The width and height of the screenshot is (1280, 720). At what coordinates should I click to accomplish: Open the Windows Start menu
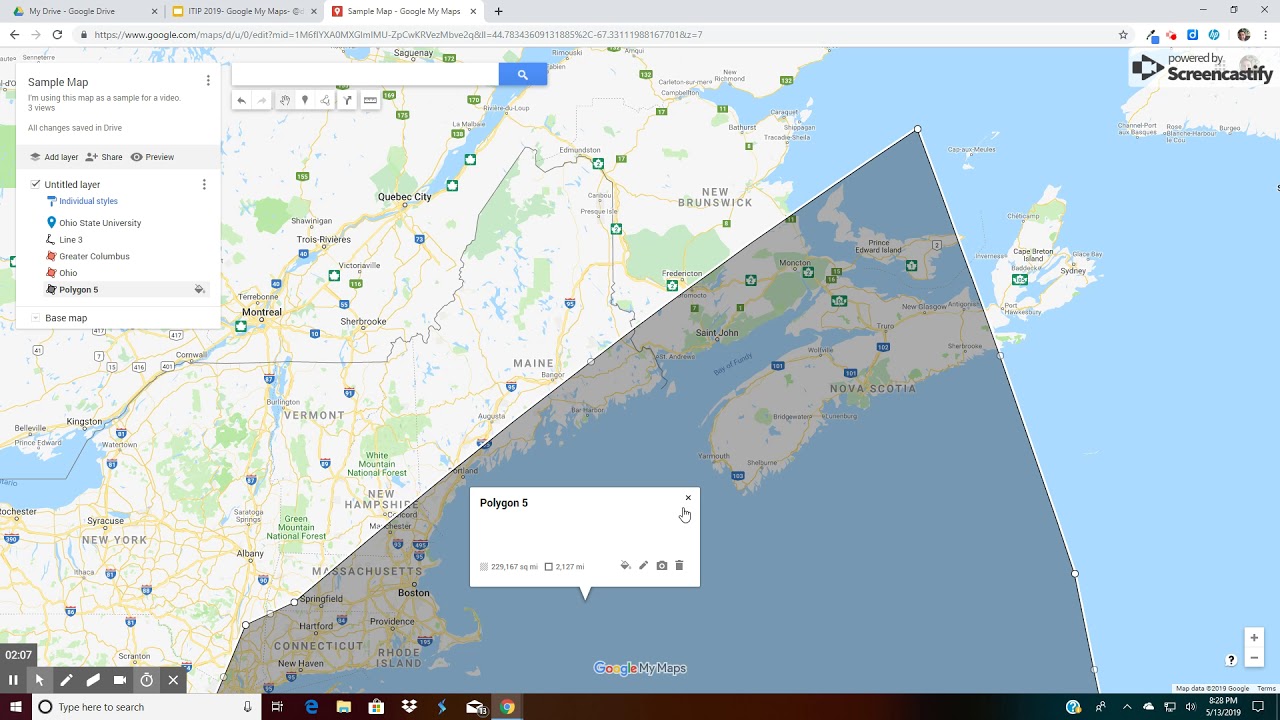click(x=15, y=707)
